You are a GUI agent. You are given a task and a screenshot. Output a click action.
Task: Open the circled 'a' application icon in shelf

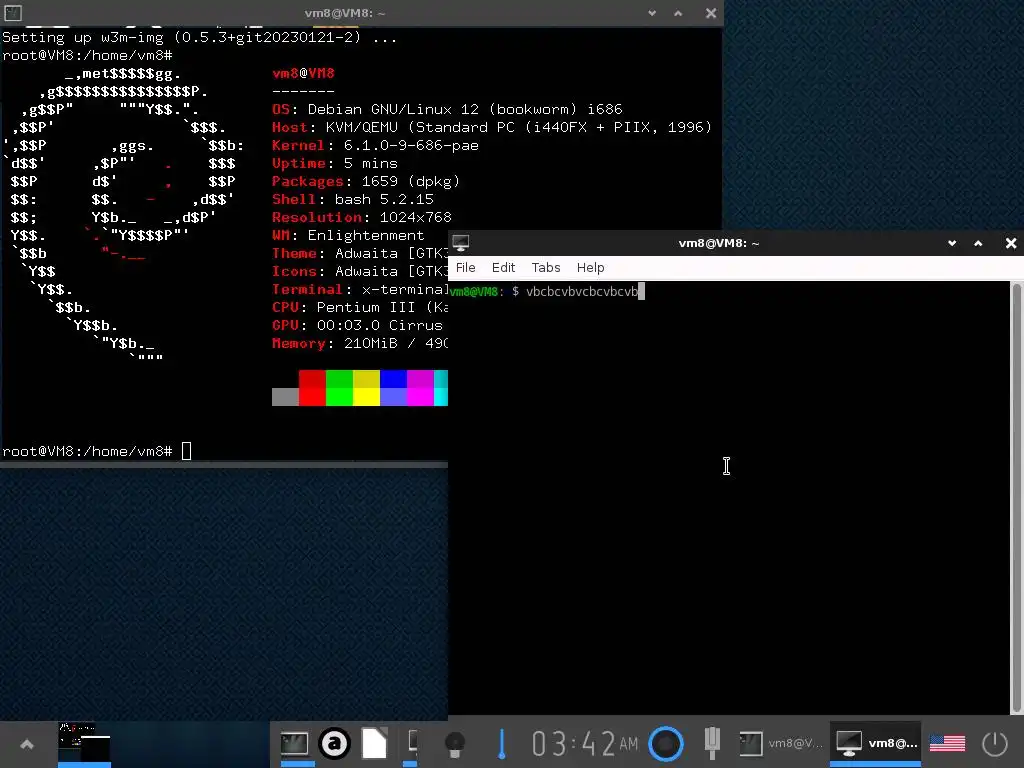click(334, 743)
